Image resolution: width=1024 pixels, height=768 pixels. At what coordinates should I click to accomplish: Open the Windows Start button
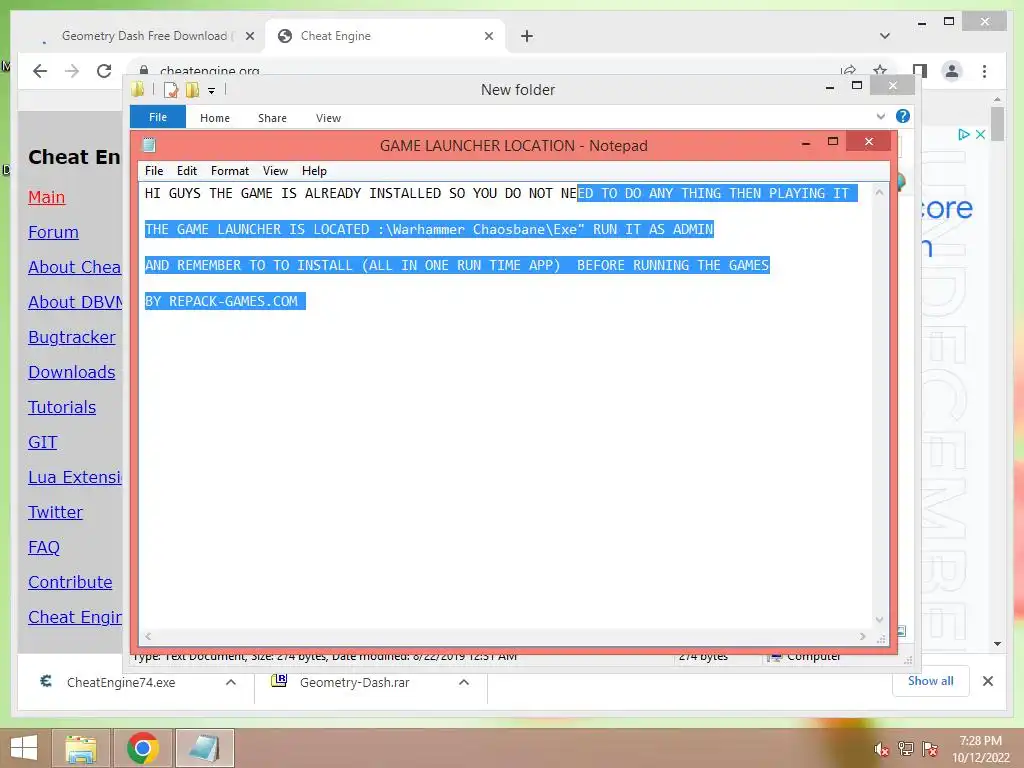click(24, 748)
